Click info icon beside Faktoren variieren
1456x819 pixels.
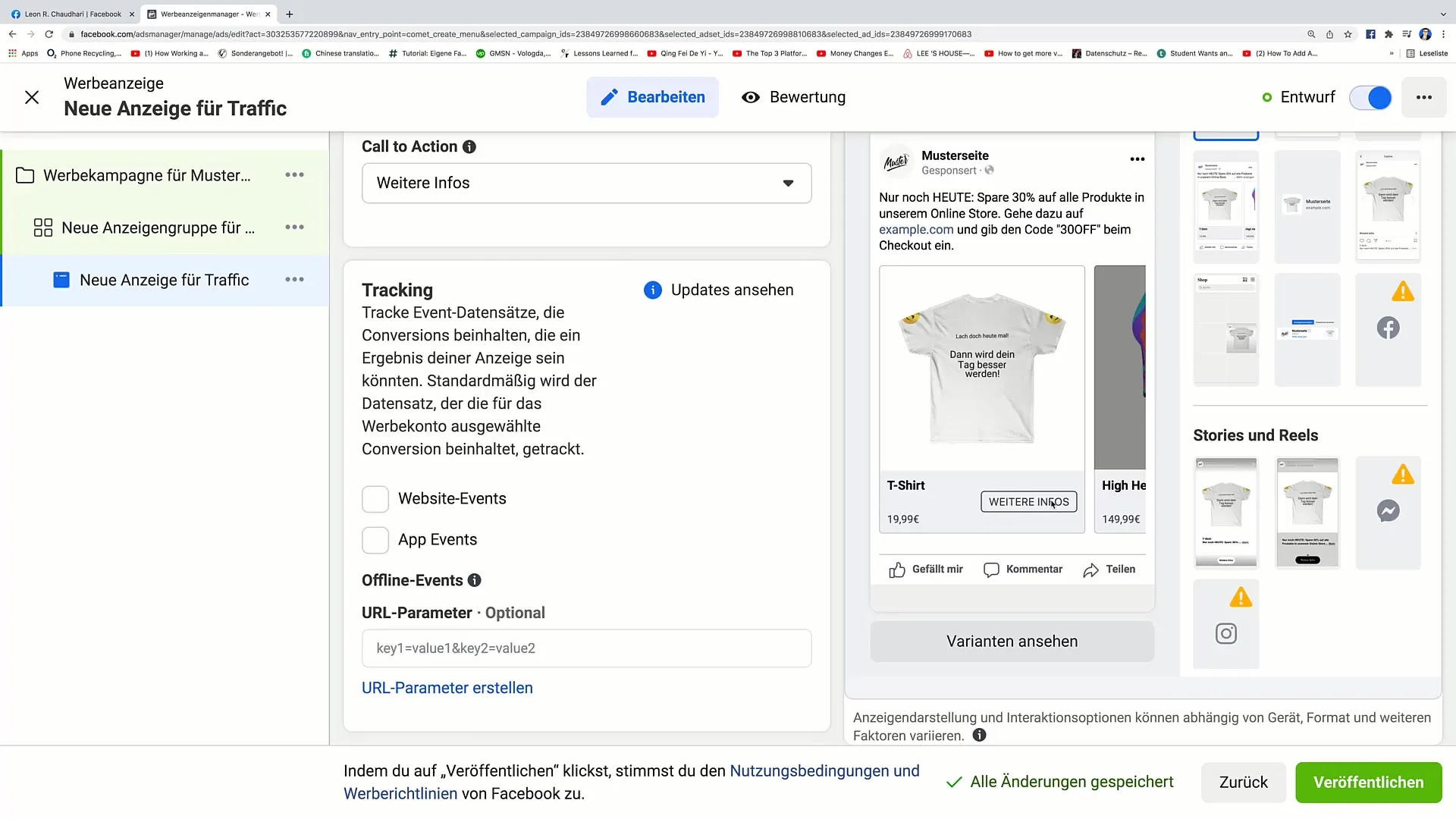pyautogui.click(x=979, y=735)
